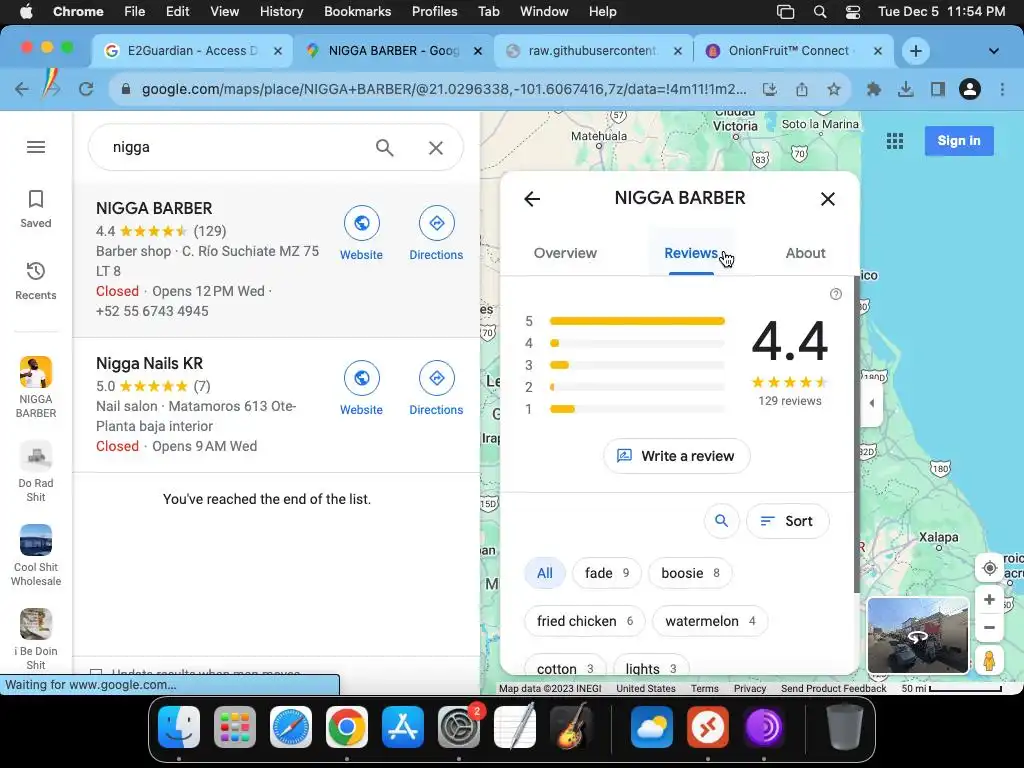
Task: Open Chrome profile avatar
Action: point(970,89)
